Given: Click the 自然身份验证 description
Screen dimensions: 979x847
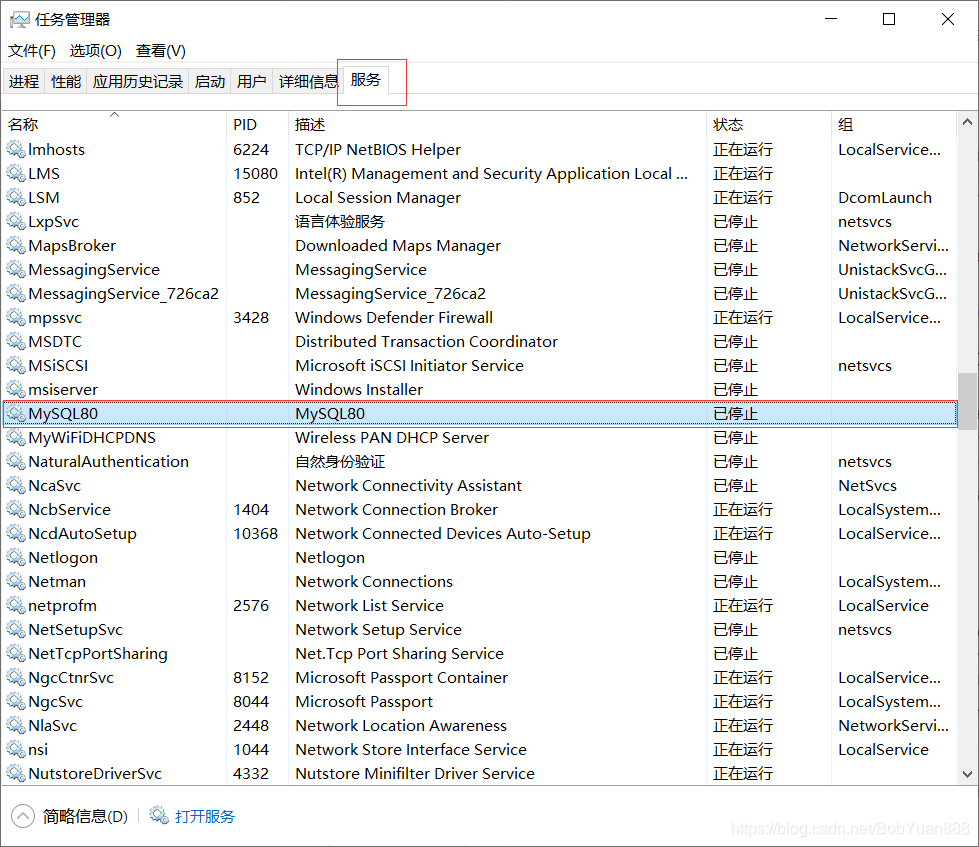Looking at the screenshot, I should 340,462.
